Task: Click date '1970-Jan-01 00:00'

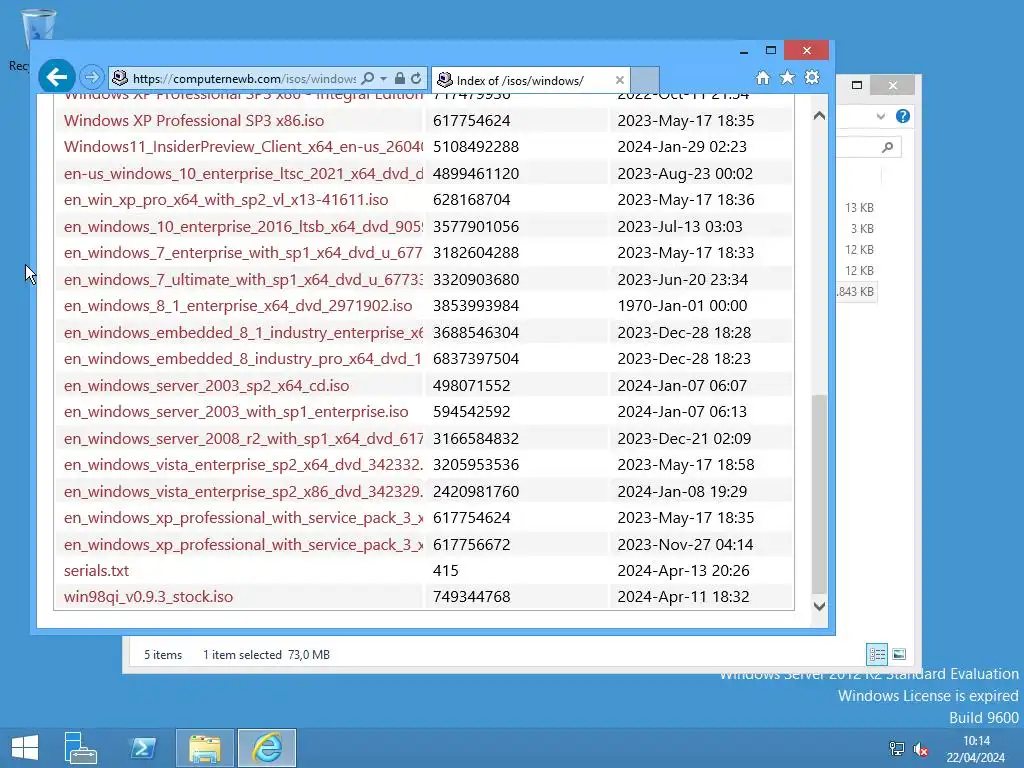Action: tap(682, 305)
